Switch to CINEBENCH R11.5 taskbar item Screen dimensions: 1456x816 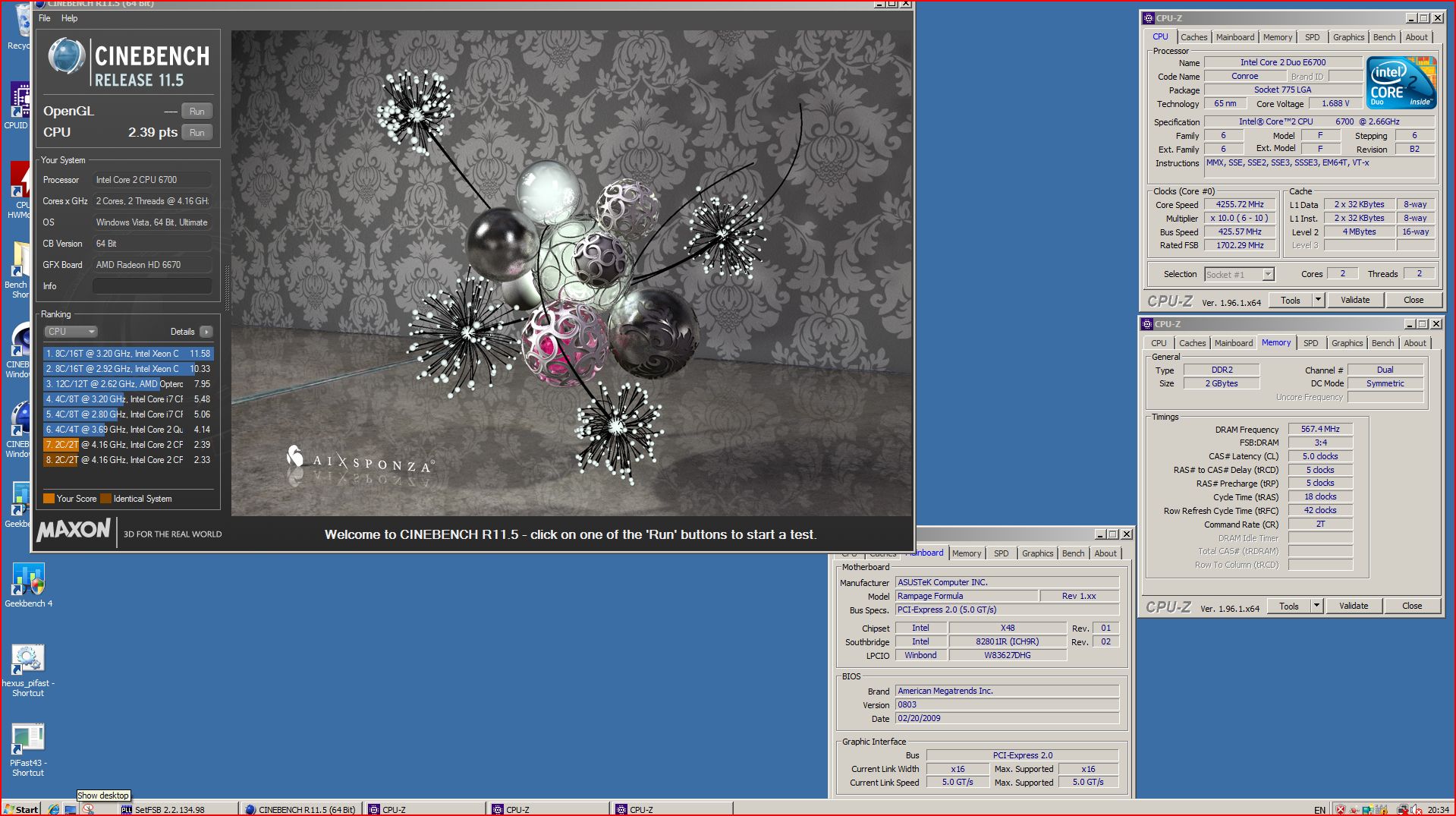coord(300,809)
